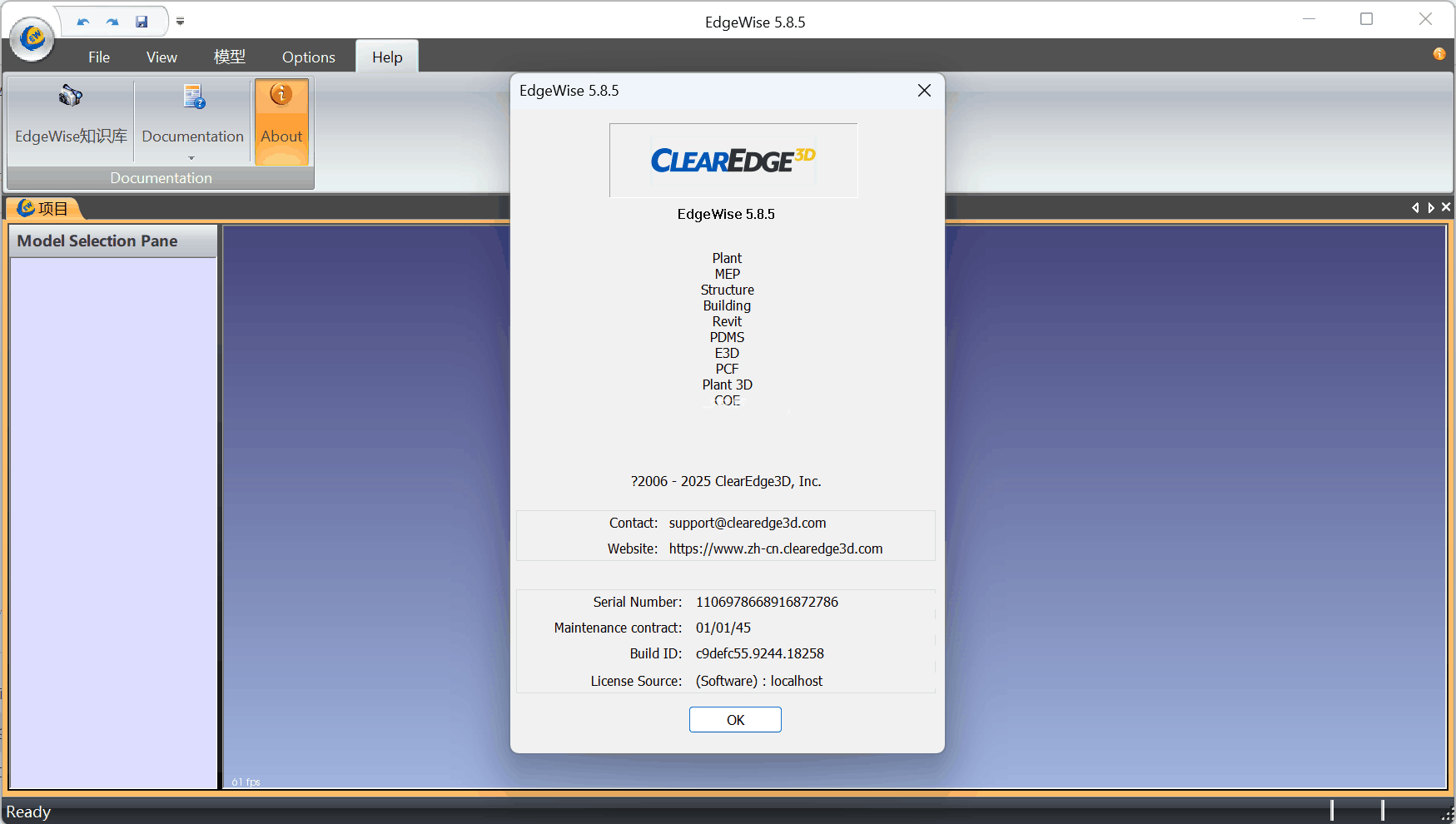1456x824 pixels.
Task: Select the 模型 ribbon tab
Action: [229, 57]
